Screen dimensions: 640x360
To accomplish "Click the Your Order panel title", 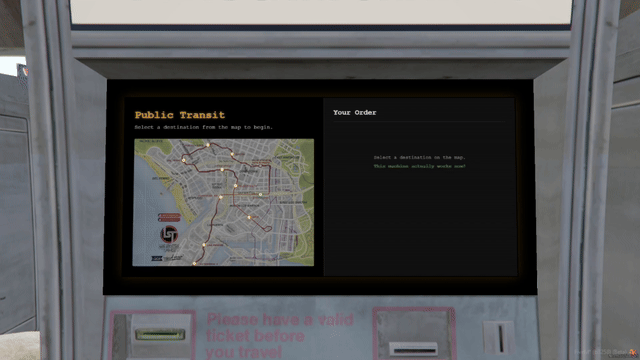I will (354, 112).
